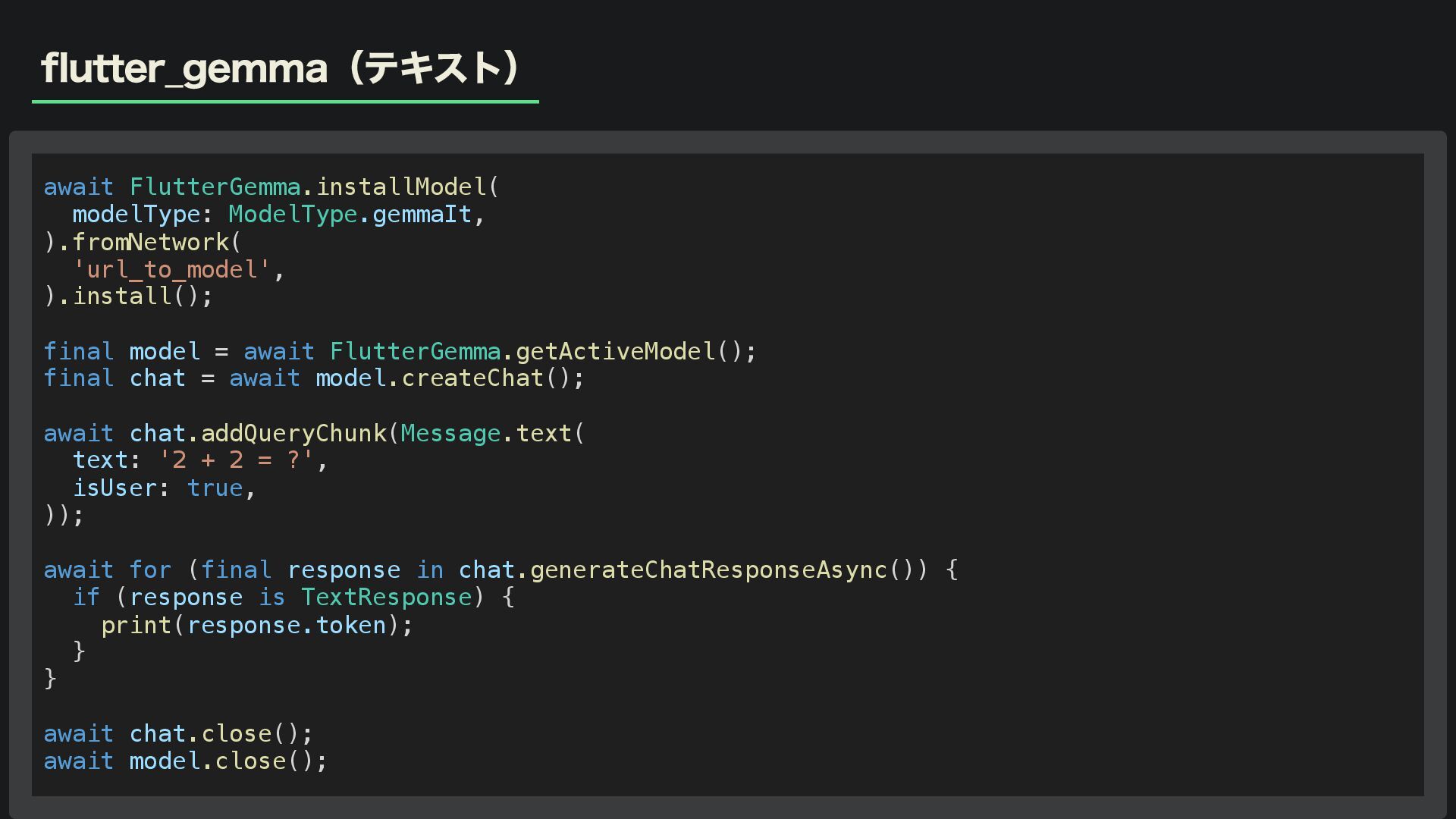This screenshot has height=819, width=1456.
Task: Click the 'url_to_model' string literal
Action: 171,270
